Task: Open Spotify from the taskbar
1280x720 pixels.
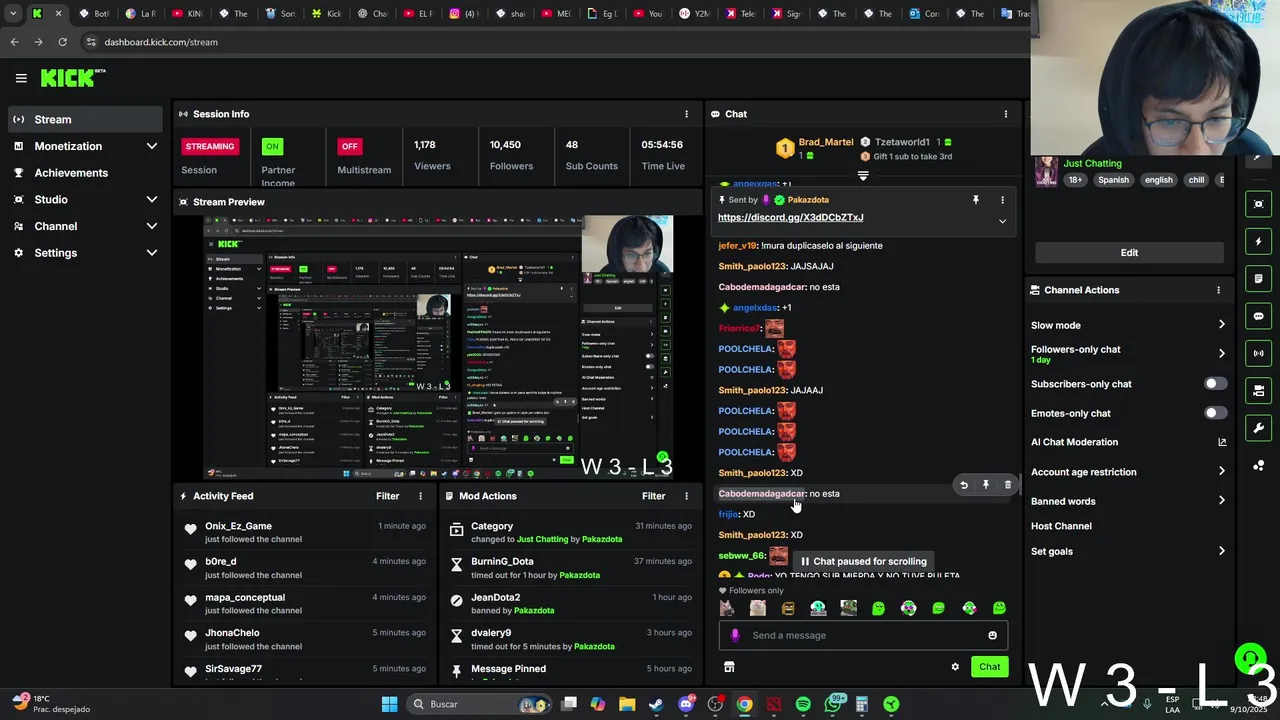Action: click(x=803, y=704)
